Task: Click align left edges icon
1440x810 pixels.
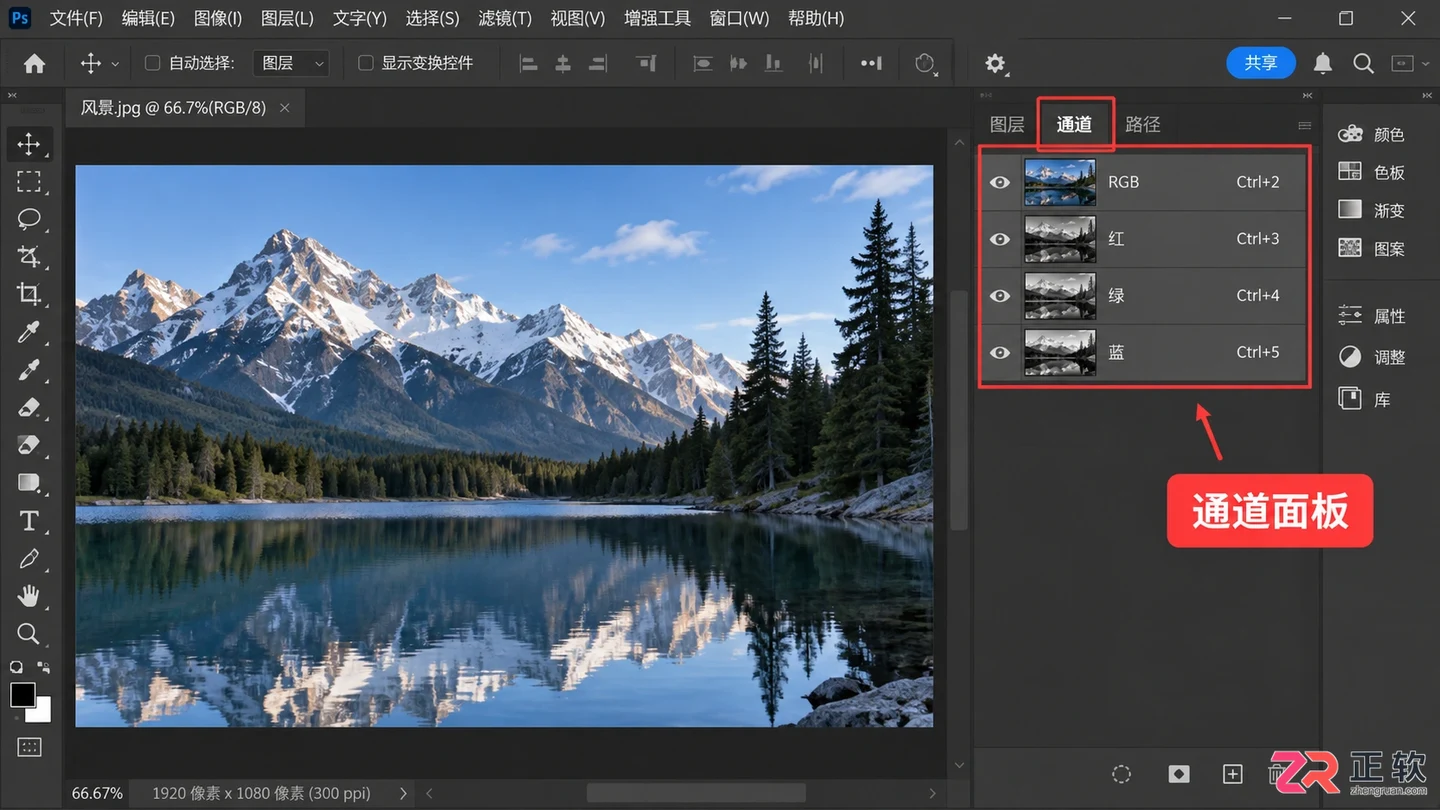Action: click(x=529, y=63)
